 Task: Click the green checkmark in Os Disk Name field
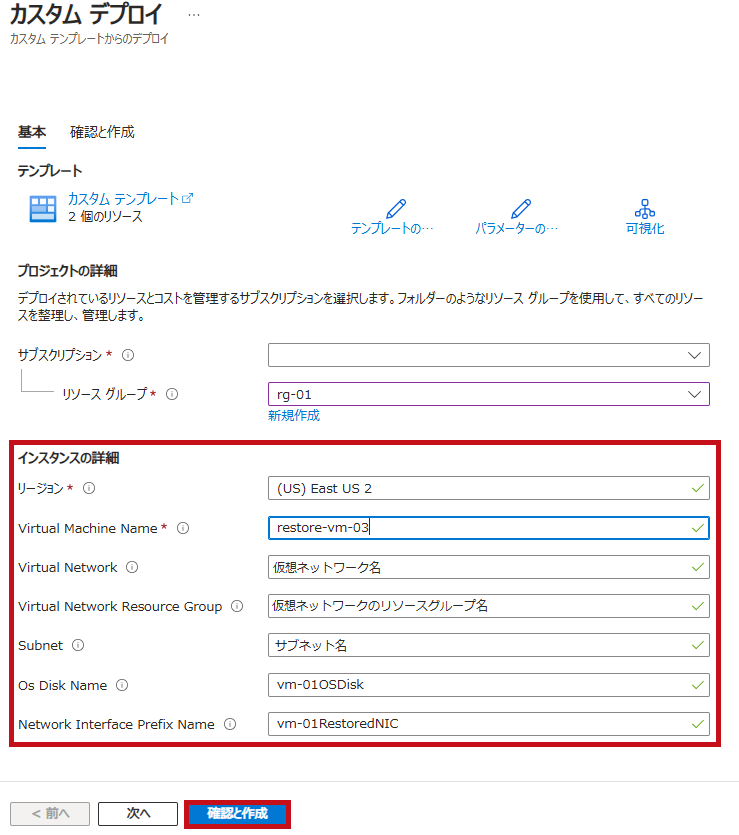click(697, 685)
